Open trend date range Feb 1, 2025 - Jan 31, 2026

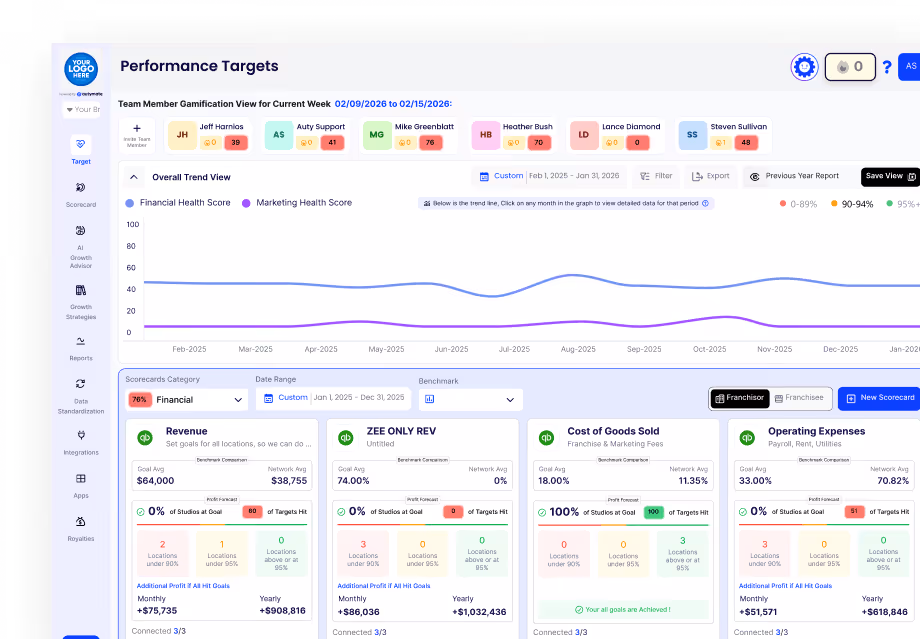tap(574, 176)
